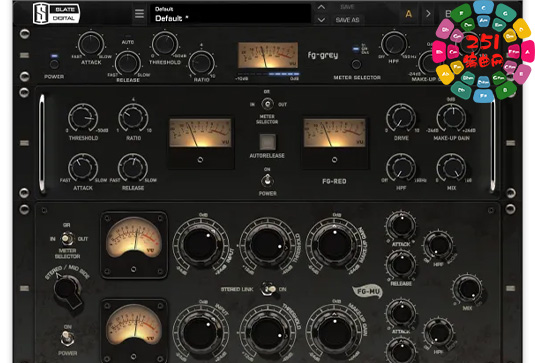Click the FG-Grey HPF knob

394,44
